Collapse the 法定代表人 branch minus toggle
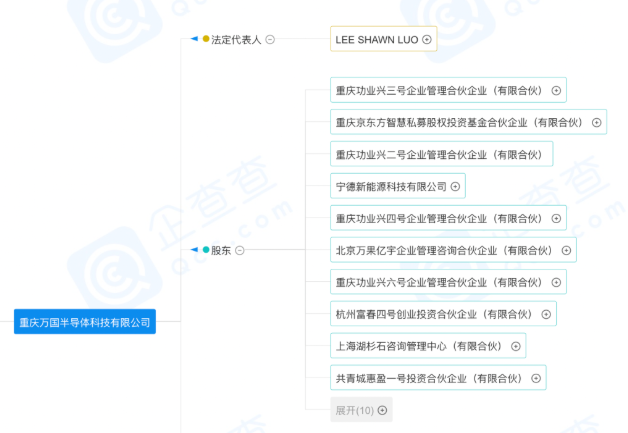Image resolution: width=628 pixels, height=433 pixels. coord(270,39)
